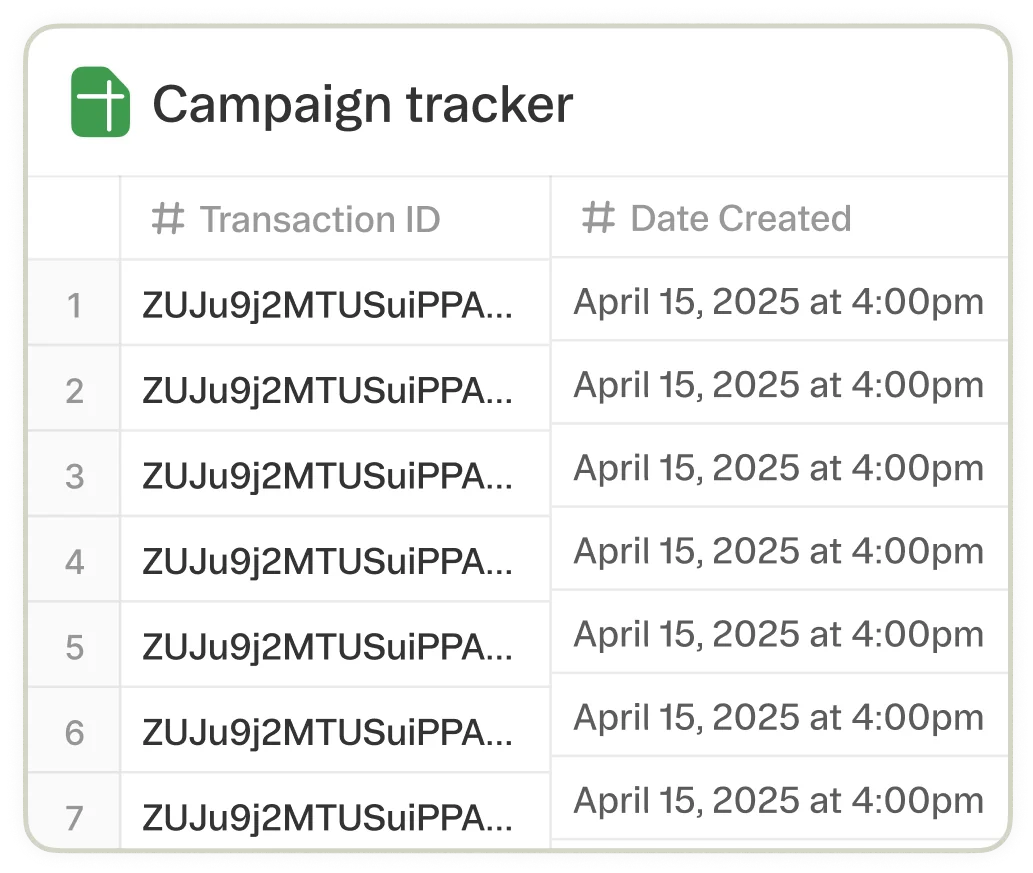Screen dimensions: 1033x873
Task: Click the Date Created cell in row 2
Action: point(778,384)
